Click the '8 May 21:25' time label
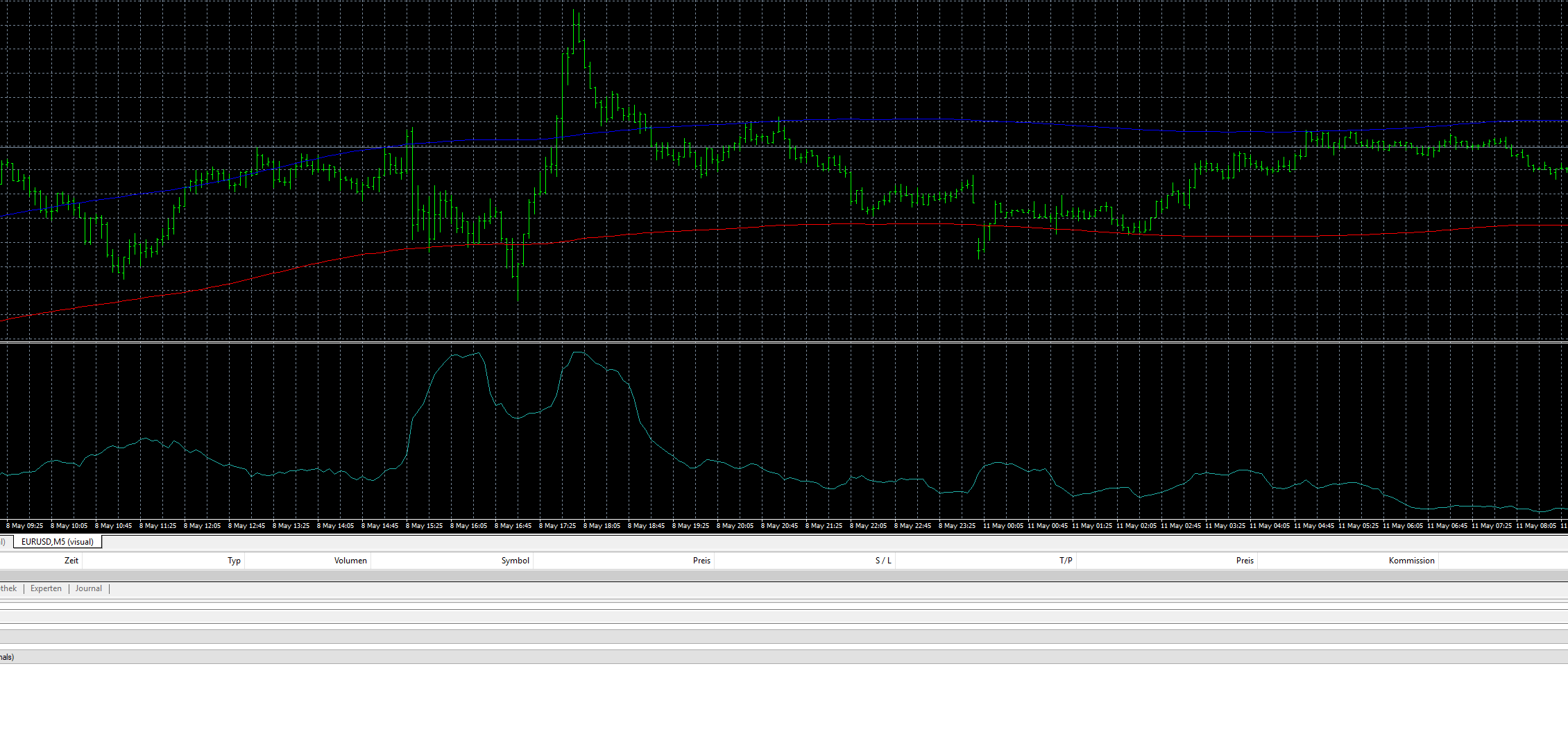The image size is (1568, 732). [x=824, y=526]
